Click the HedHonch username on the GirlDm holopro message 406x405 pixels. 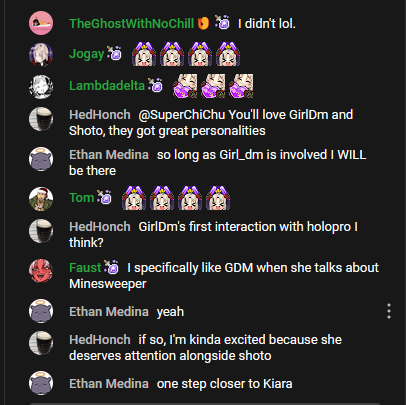point(100,227)
